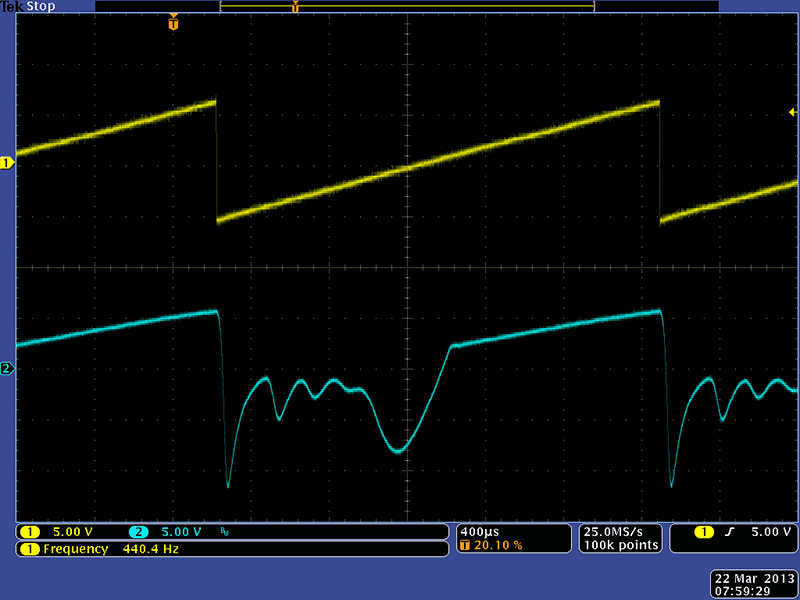Click the date and time readout
Screen dimensions: 800x600
pos(750,584)
